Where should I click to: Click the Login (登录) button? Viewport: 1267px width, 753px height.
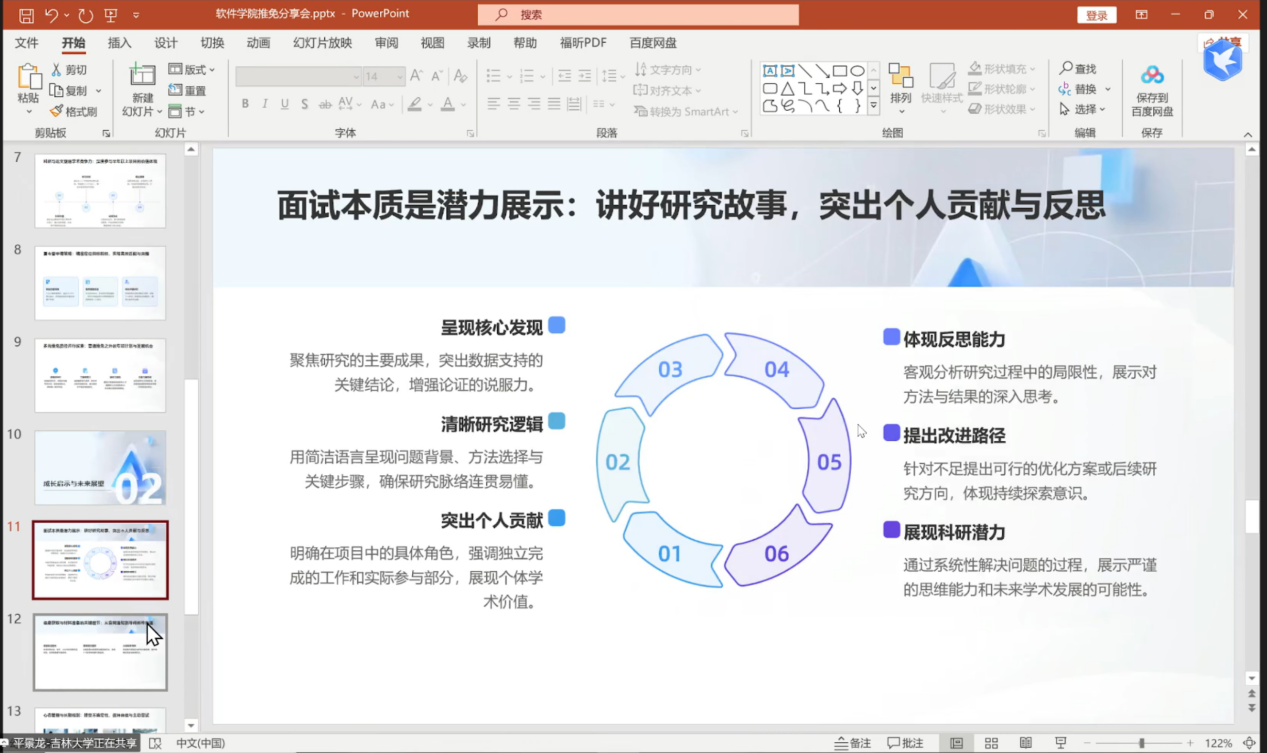pos(1096,15)
